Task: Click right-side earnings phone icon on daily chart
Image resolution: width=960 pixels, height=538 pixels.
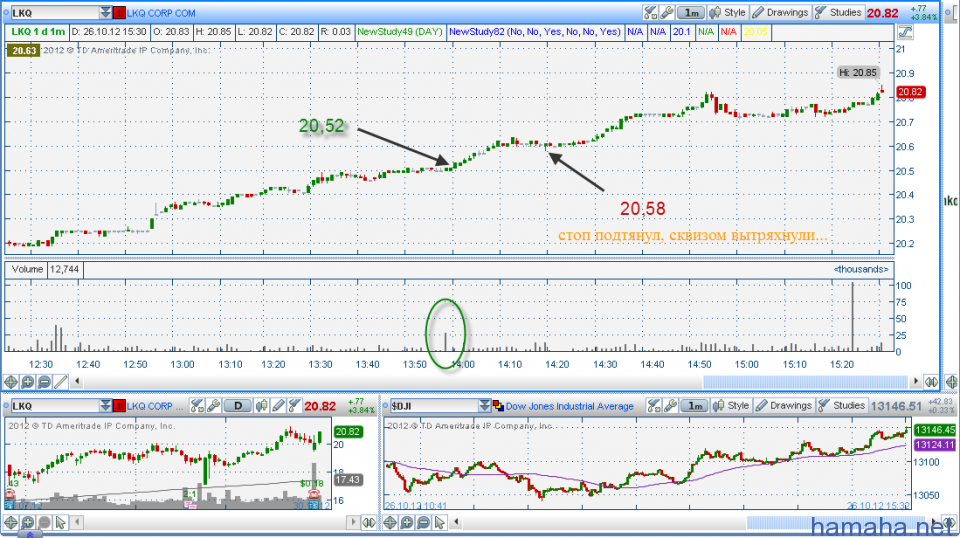Action: coord(315,495)
